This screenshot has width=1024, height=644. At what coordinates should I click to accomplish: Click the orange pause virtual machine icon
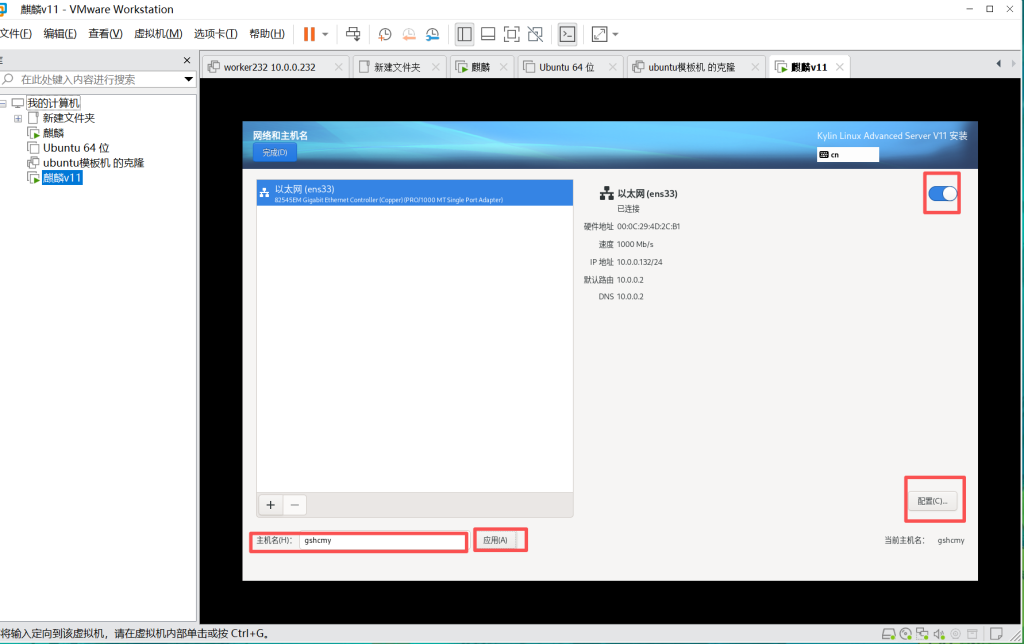tap(309, 34)
